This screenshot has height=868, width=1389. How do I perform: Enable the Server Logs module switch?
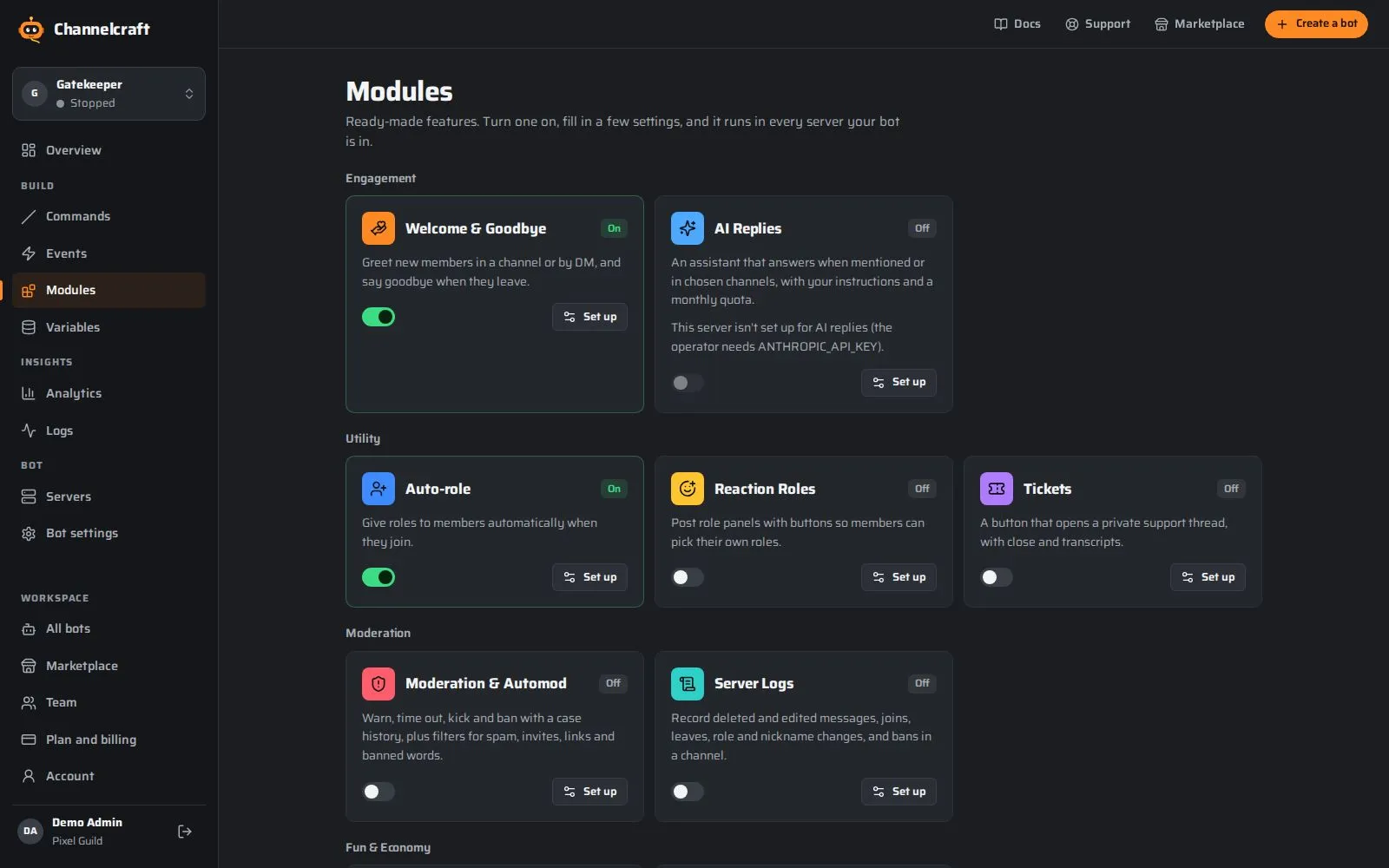(688, 792)
